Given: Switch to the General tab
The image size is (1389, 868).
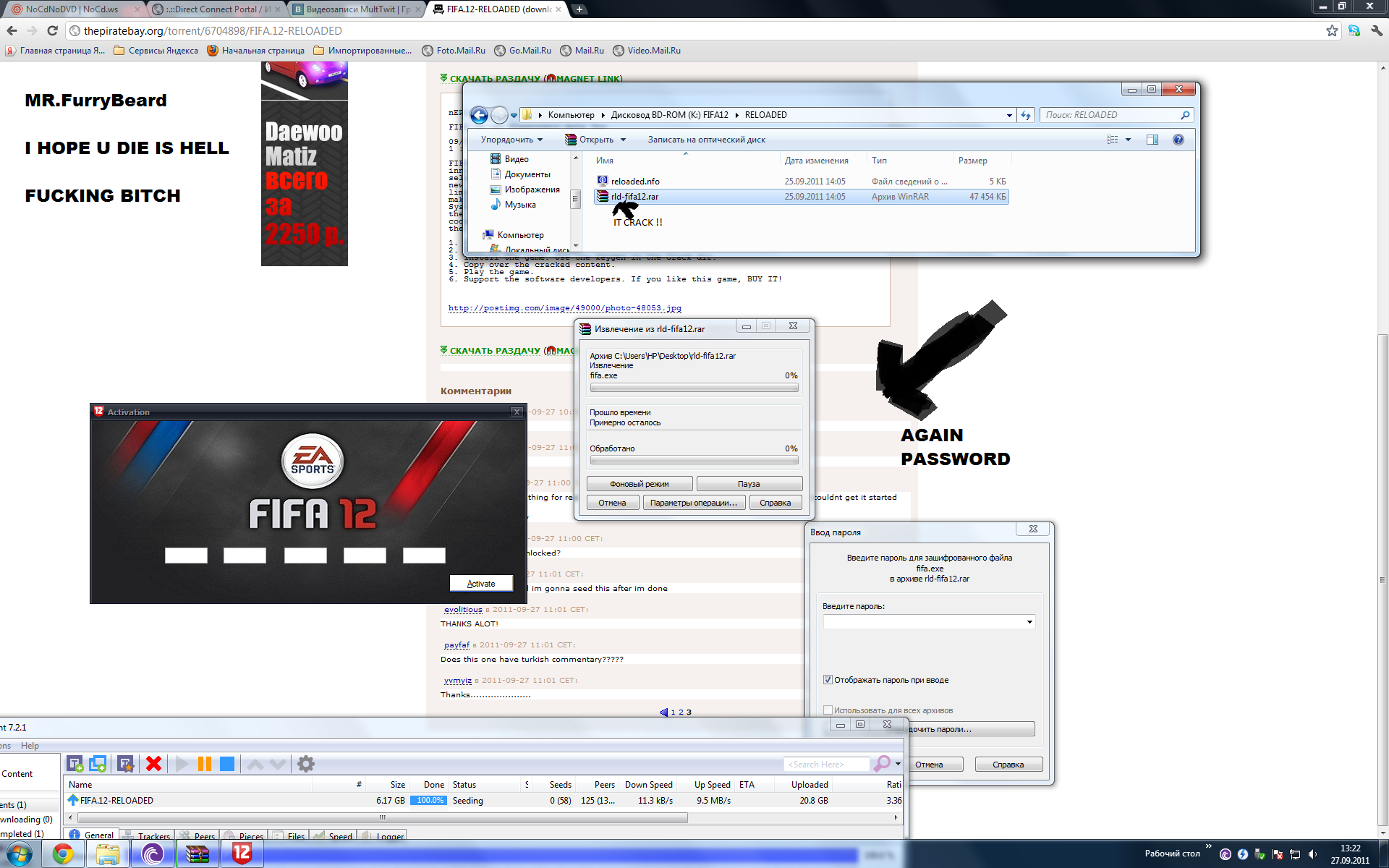Looking at the screenshot, I should pos(92,835).
